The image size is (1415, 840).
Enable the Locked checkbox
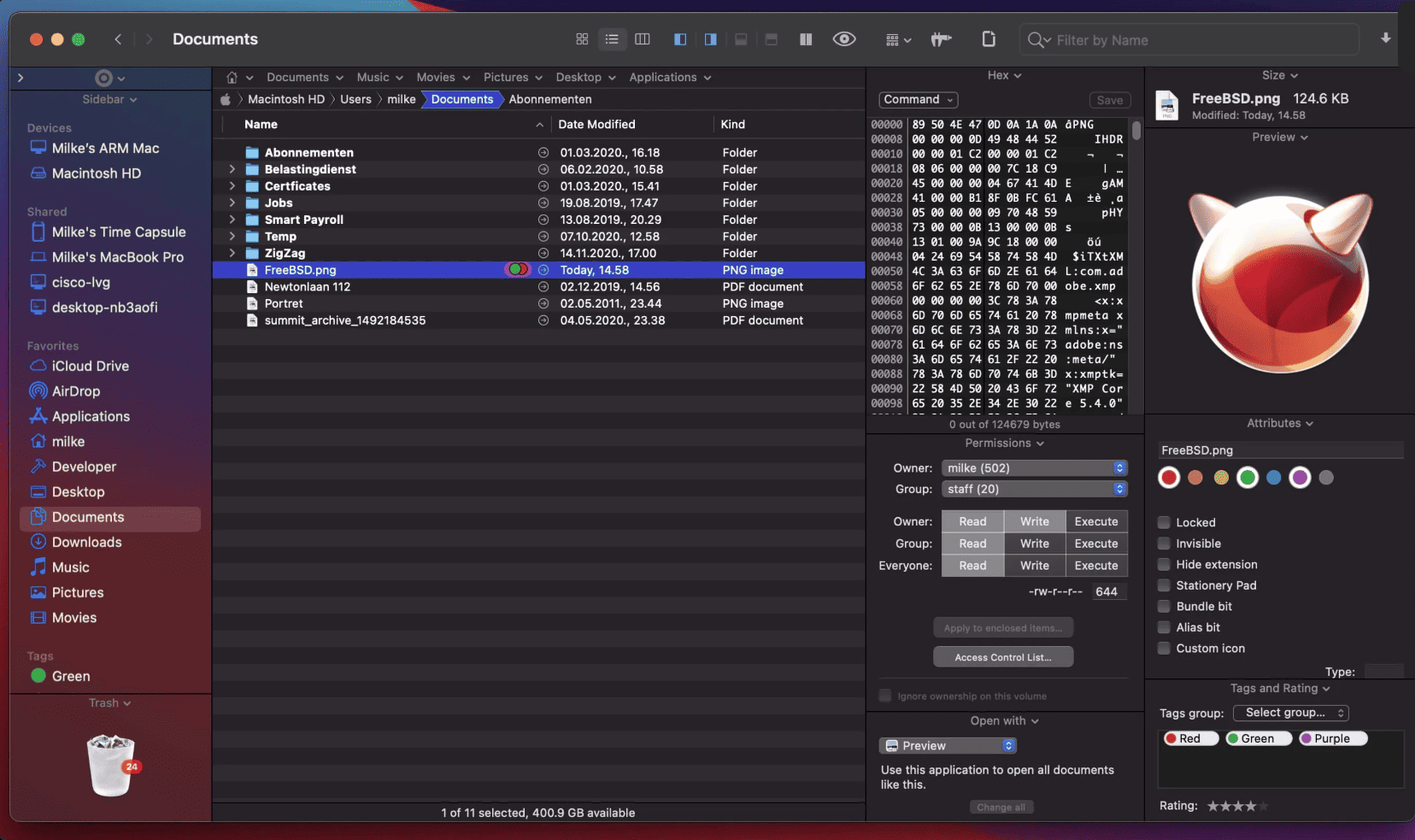tap(1164, 523)
